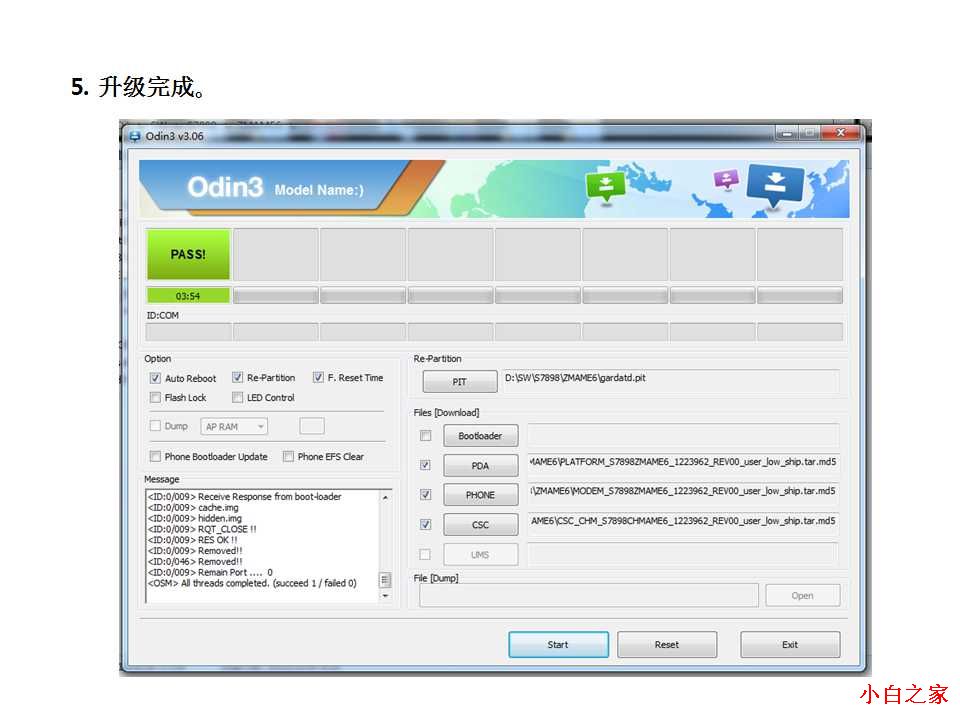Image resolution: width=960 pixels, height=720 pixels.
Task: Click the small box next to AP RAM
Action: coord(312,426)
